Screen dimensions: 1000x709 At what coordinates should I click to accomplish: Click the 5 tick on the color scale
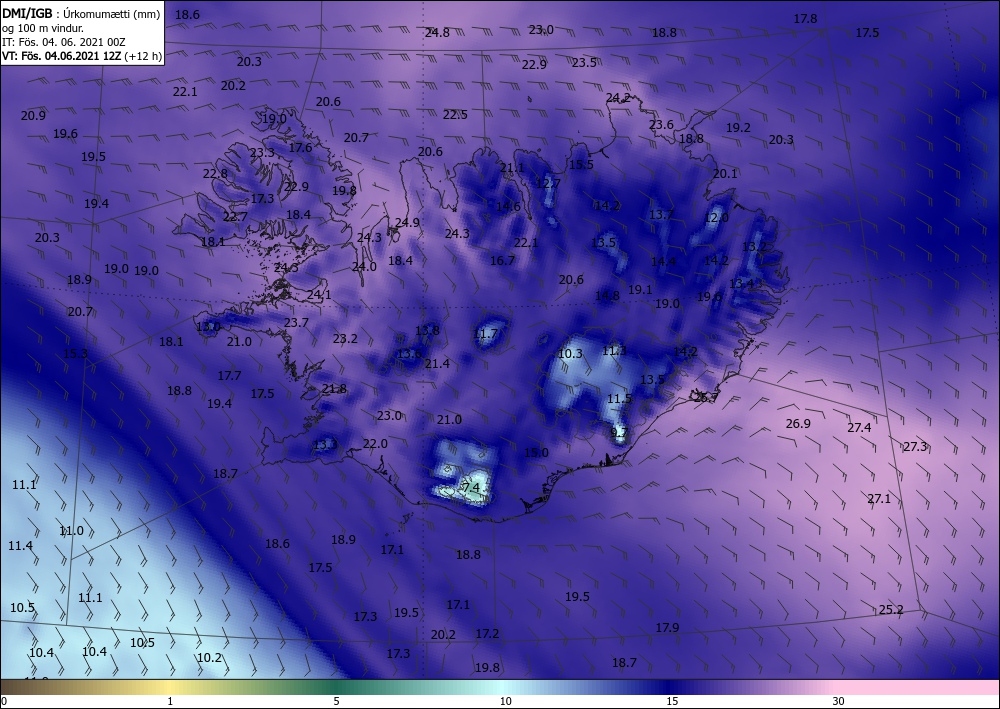(x=336, y=701)
